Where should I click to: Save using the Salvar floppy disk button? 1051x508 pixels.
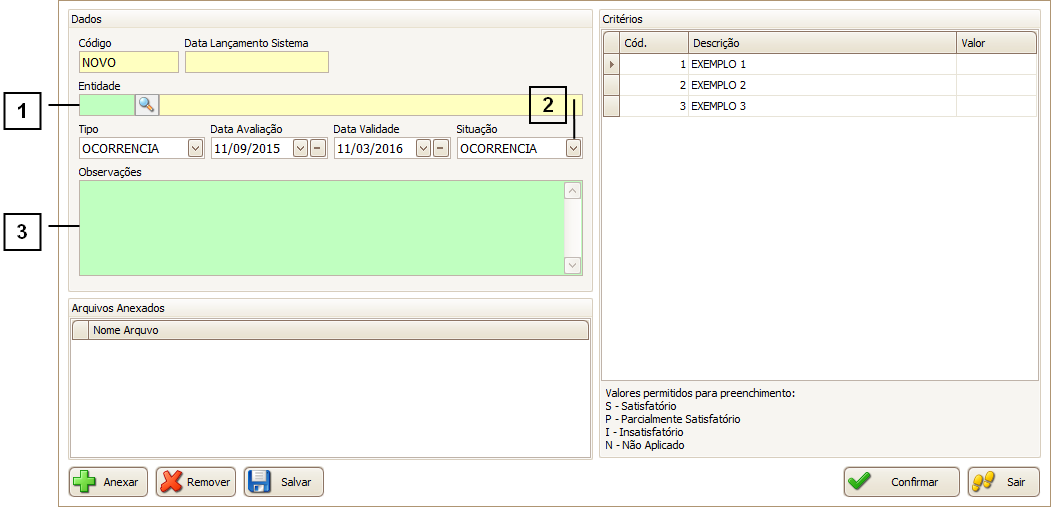coord(284,482)
